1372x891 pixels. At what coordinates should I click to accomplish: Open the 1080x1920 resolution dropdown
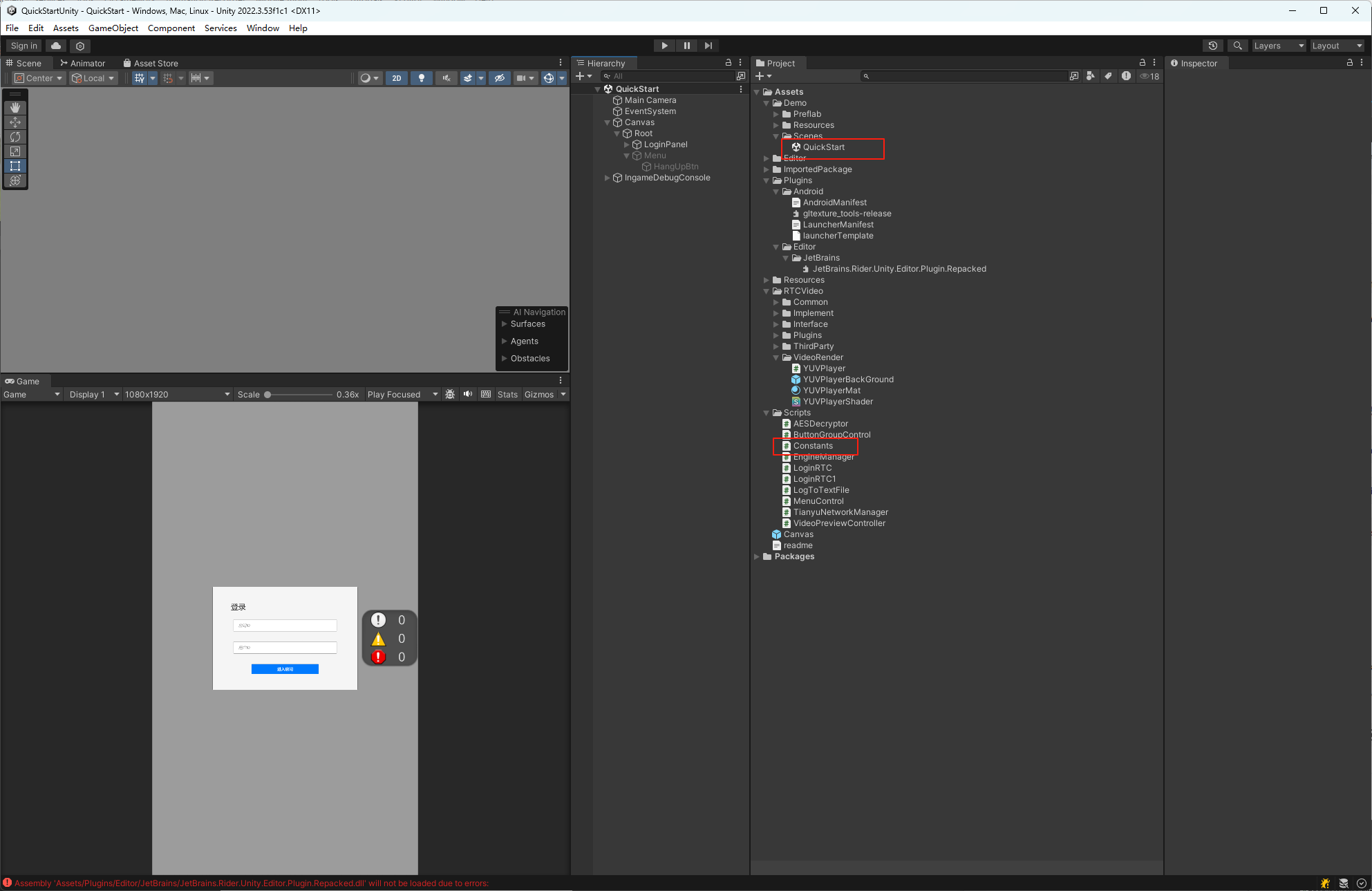177,394
